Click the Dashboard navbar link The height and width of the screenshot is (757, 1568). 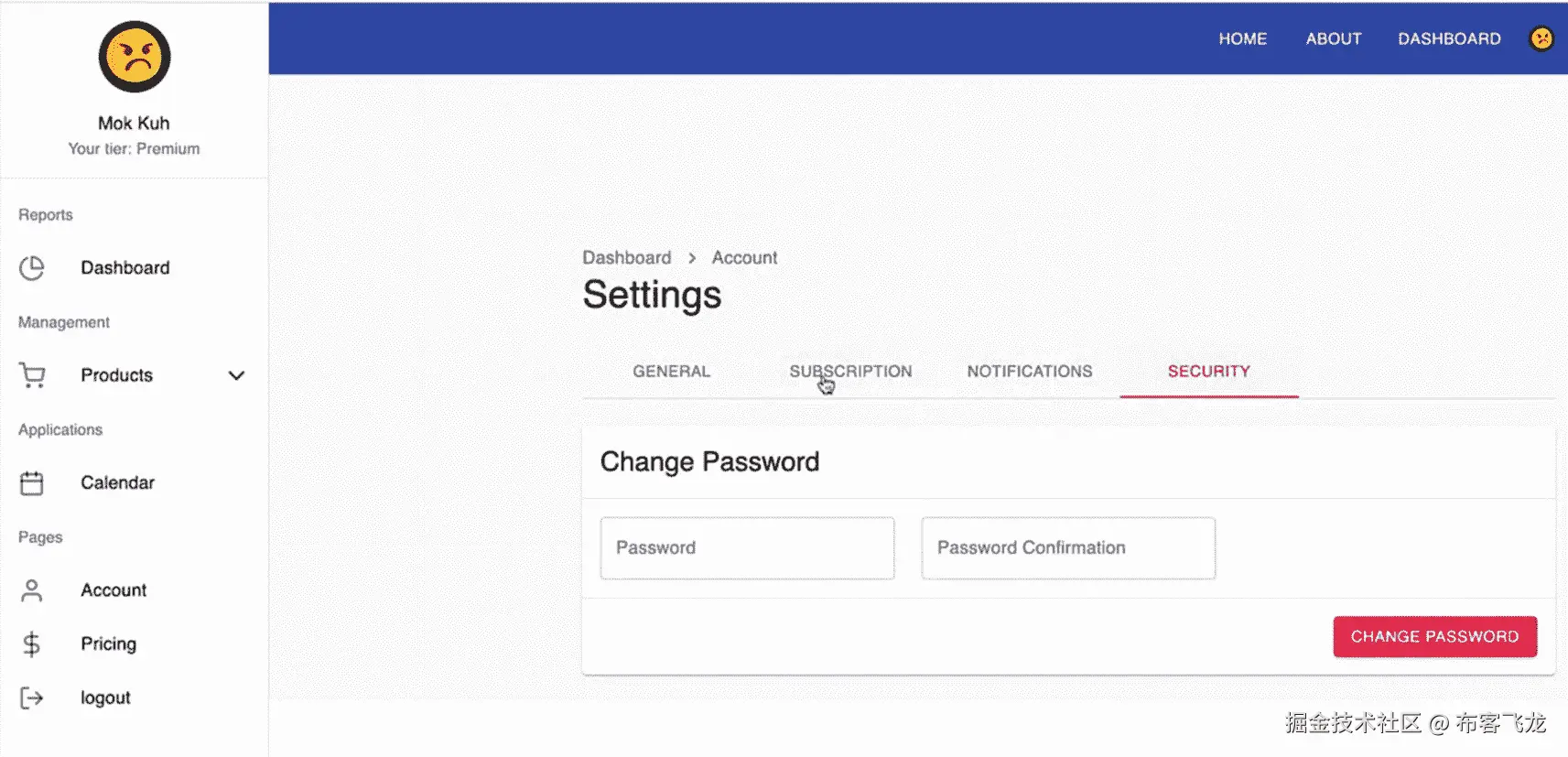point(1449,38)
